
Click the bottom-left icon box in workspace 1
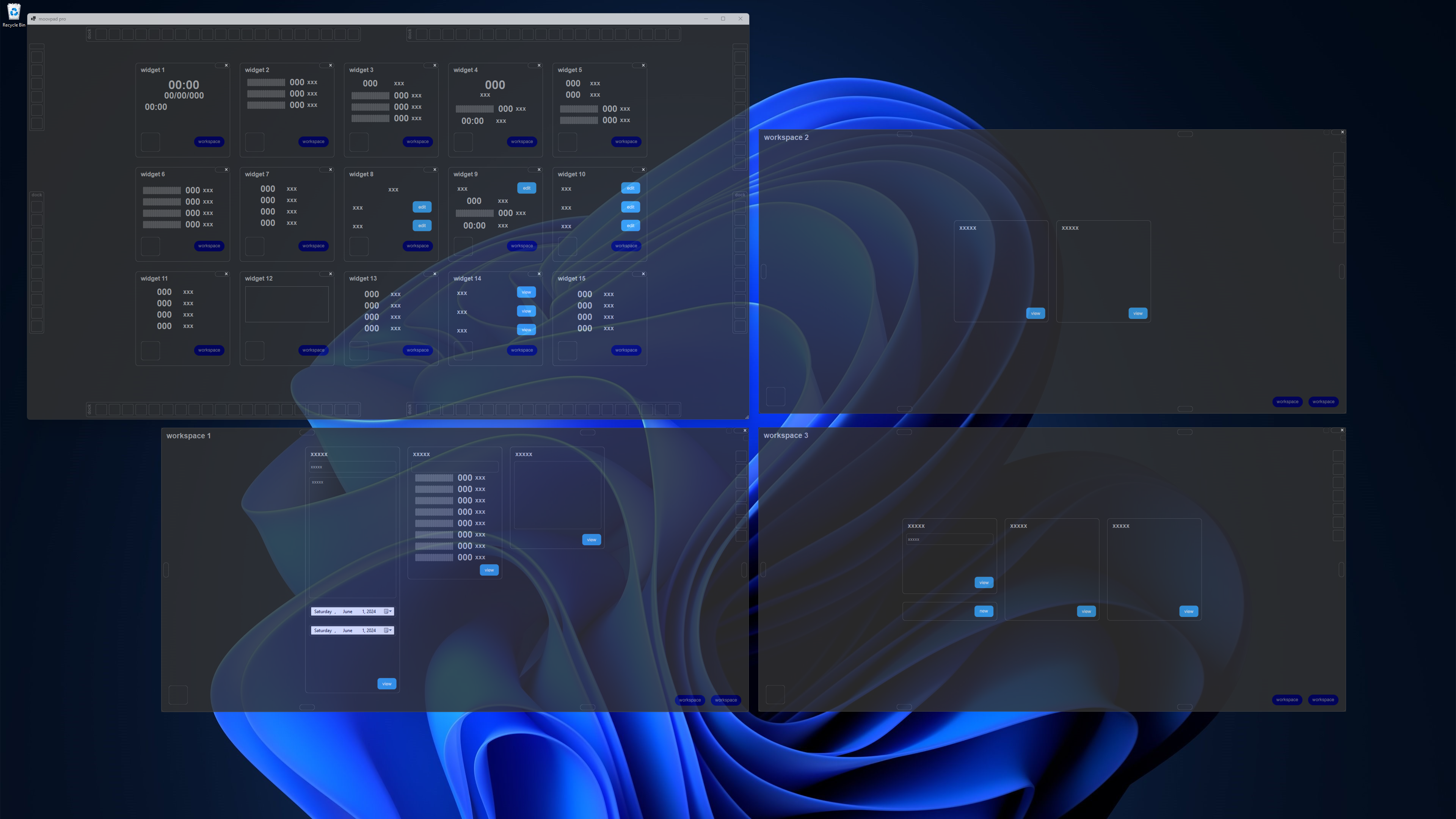(x=178, y=695)
